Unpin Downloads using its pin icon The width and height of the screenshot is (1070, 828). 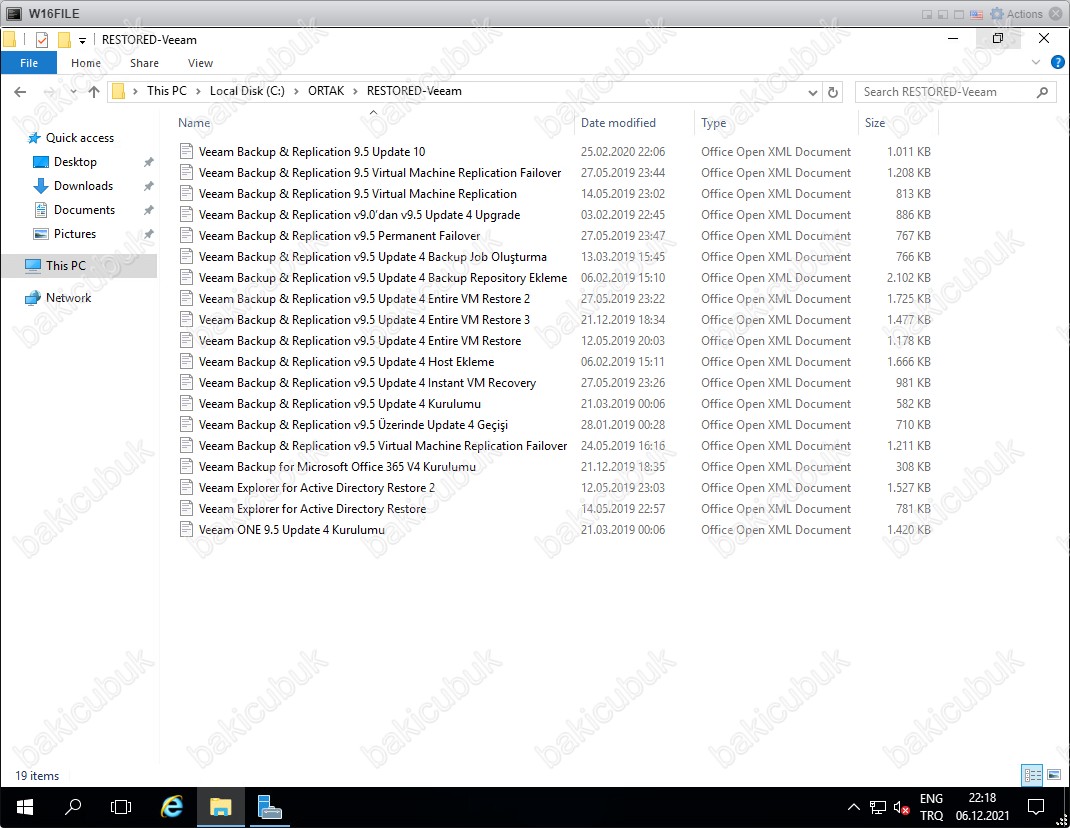tap(148, 186)
